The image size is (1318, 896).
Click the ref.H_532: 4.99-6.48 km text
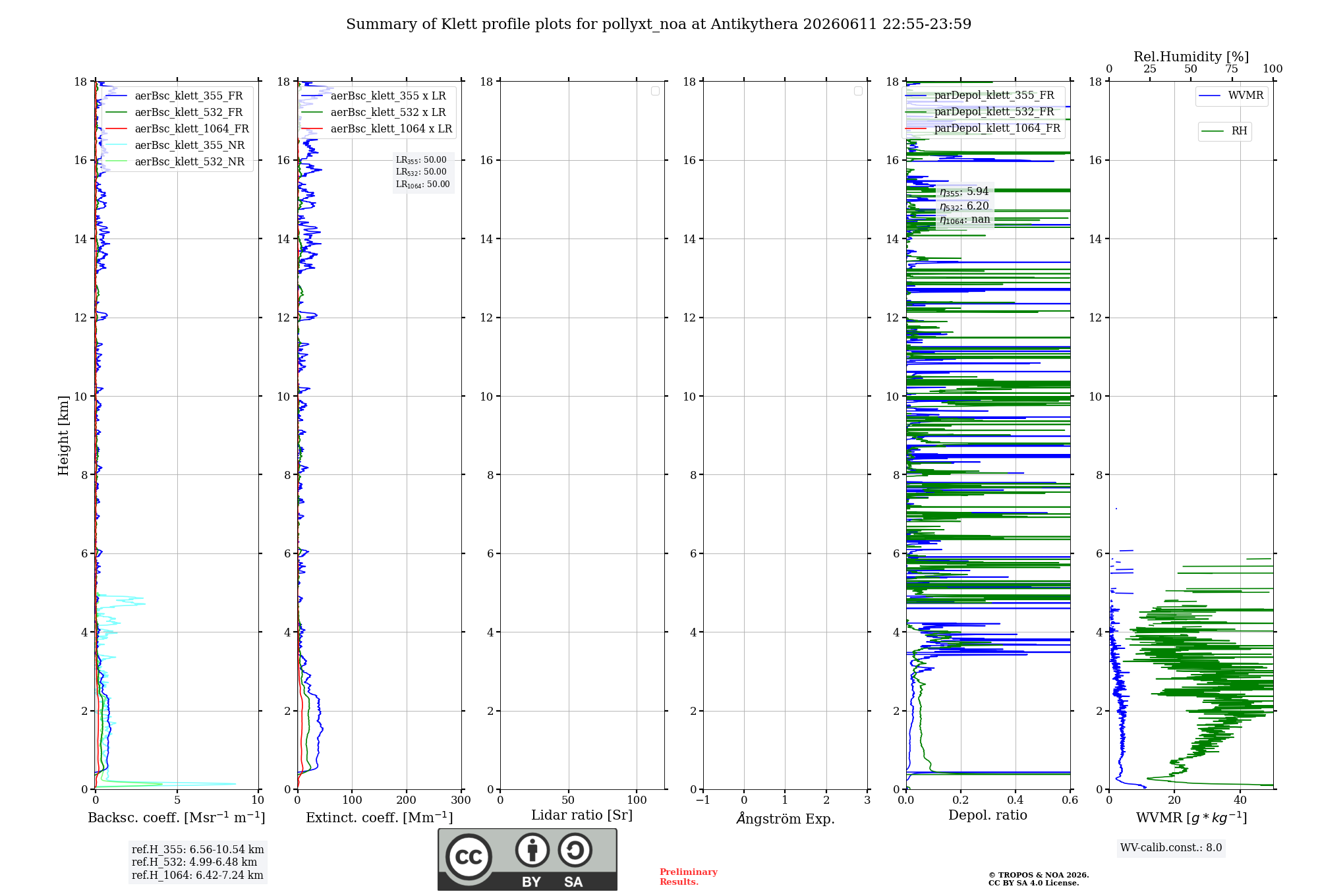click(194, 862)
